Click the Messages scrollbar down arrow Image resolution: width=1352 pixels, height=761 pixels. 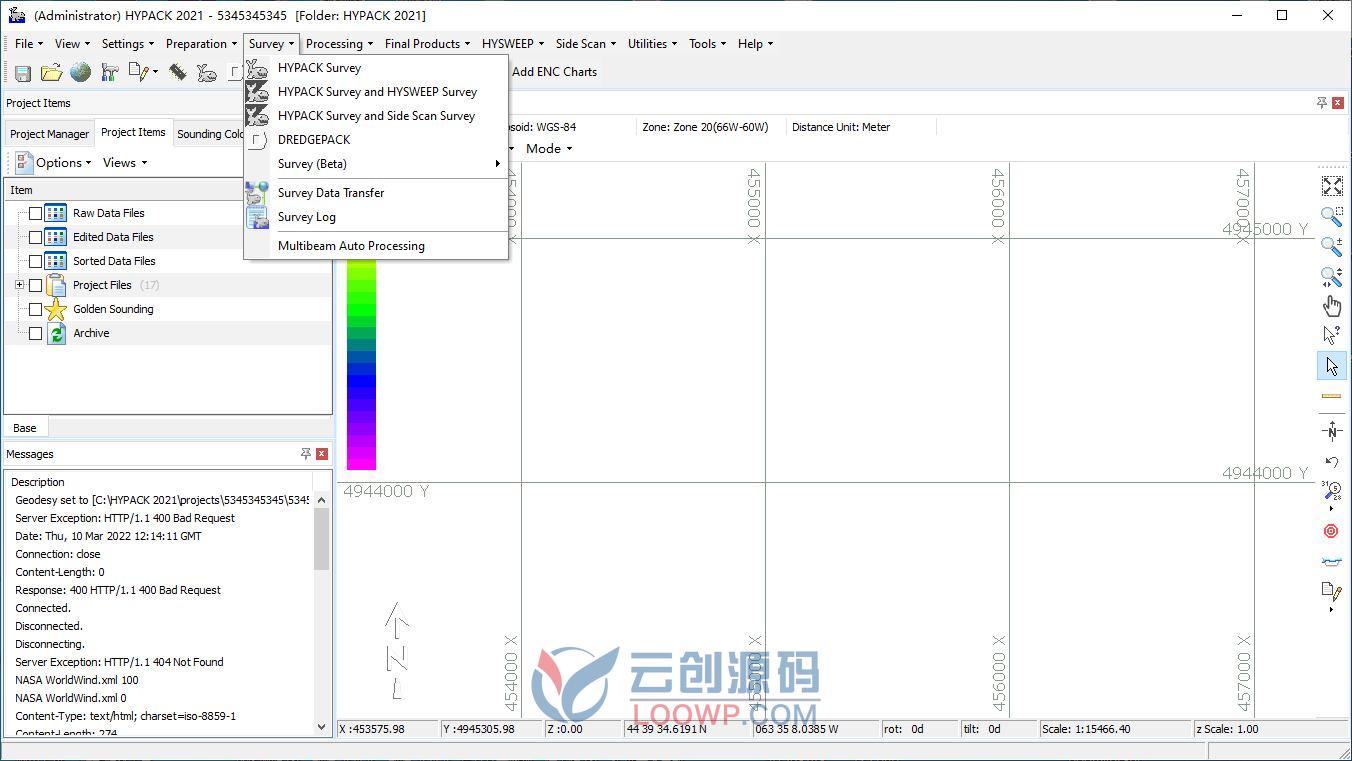(322, 727)
